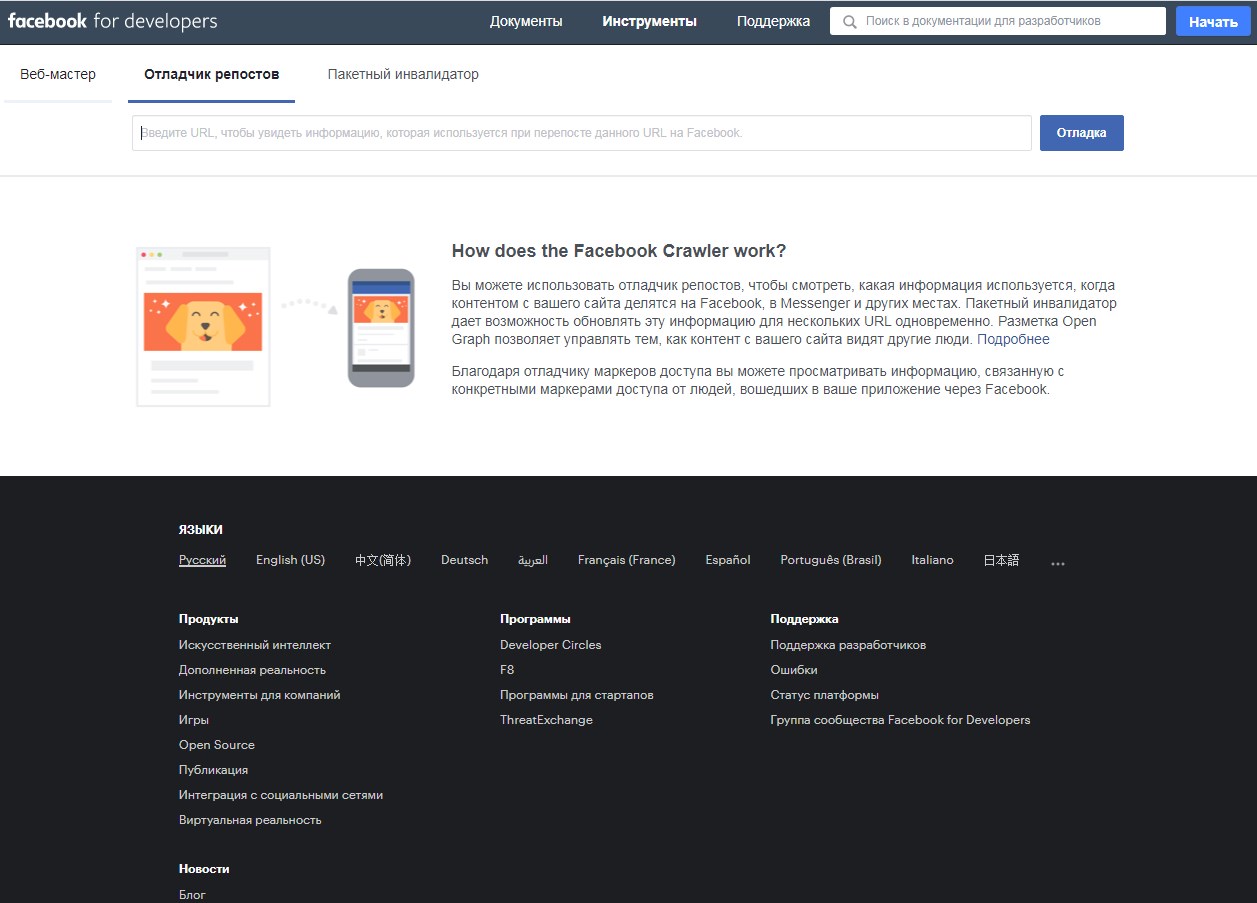The width and height of the screenshot is (1257, 903).
Task: Open the Поддержка menu
Action: tap(774, 21)
